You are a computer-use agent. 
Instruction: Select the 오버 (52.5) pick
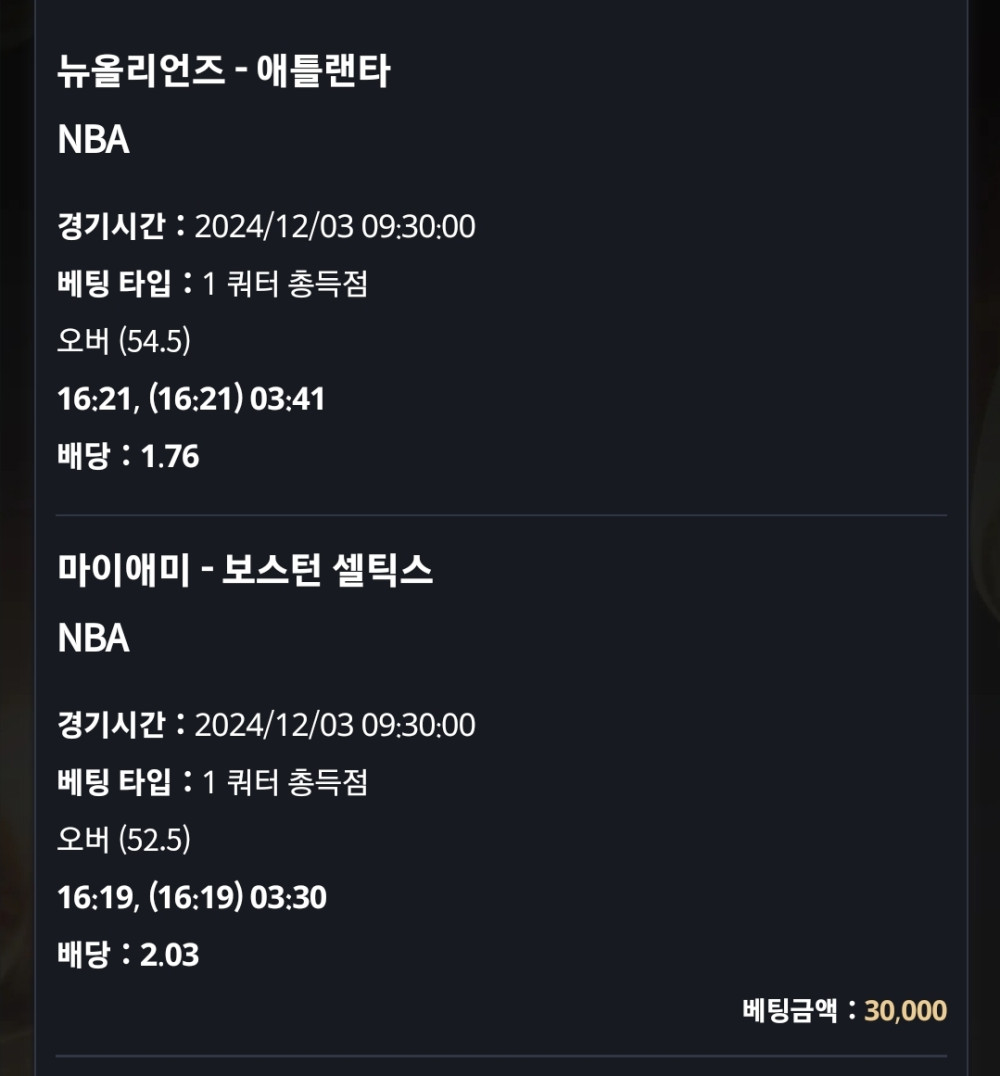(x=124, y=840)
